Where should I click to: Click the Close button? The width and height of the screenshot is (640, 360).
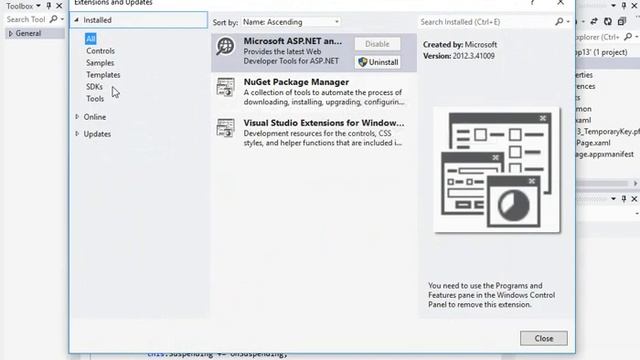(544, 338)
